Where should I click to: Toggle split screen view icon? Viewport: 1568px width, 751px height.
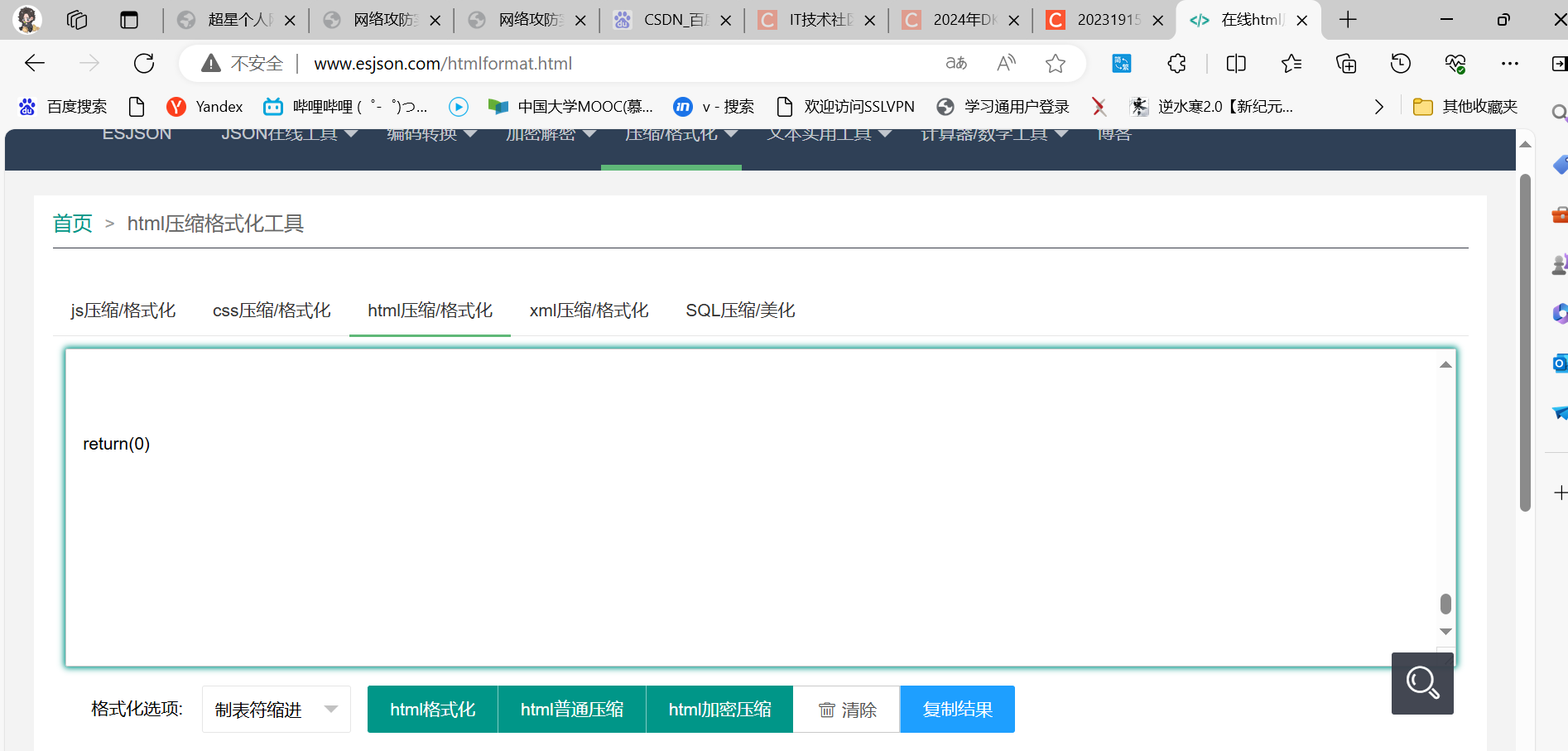point(1236,63)
